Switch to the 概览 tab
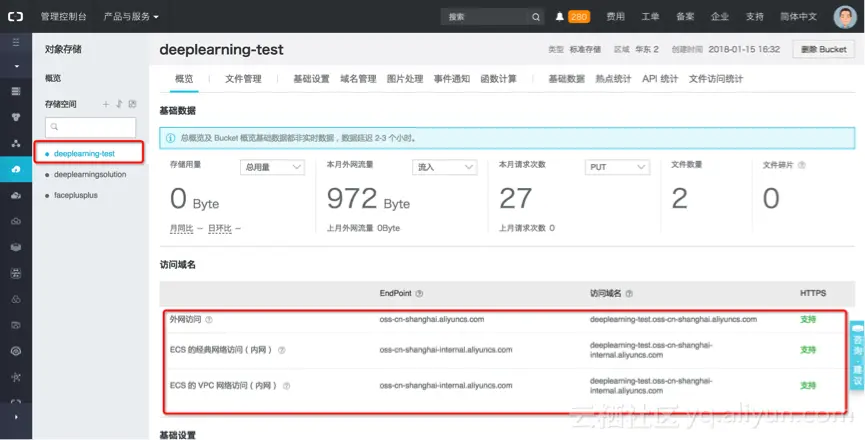The width and height of the screenshot is (865, 440). (x=184, y=79)
